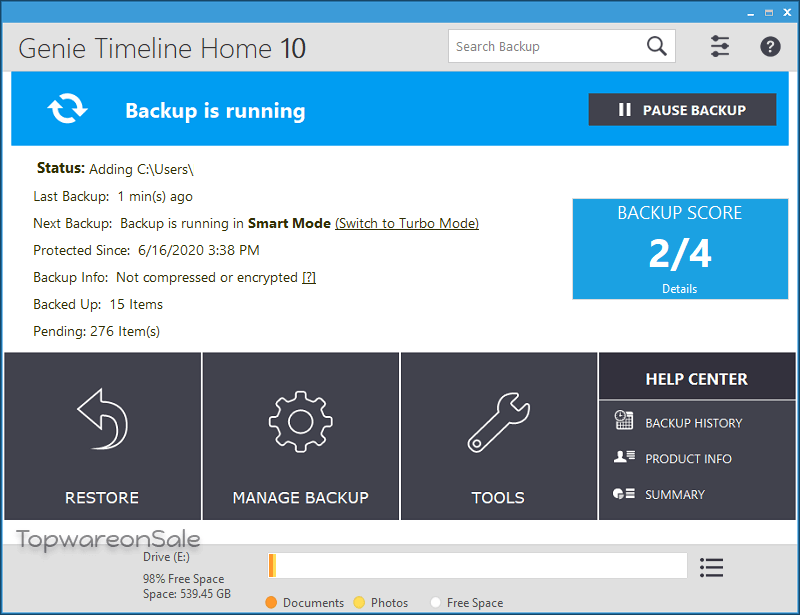Open PRODUCT INFO entry
Viewport: 800px width, 615px height.
(688, 459)
